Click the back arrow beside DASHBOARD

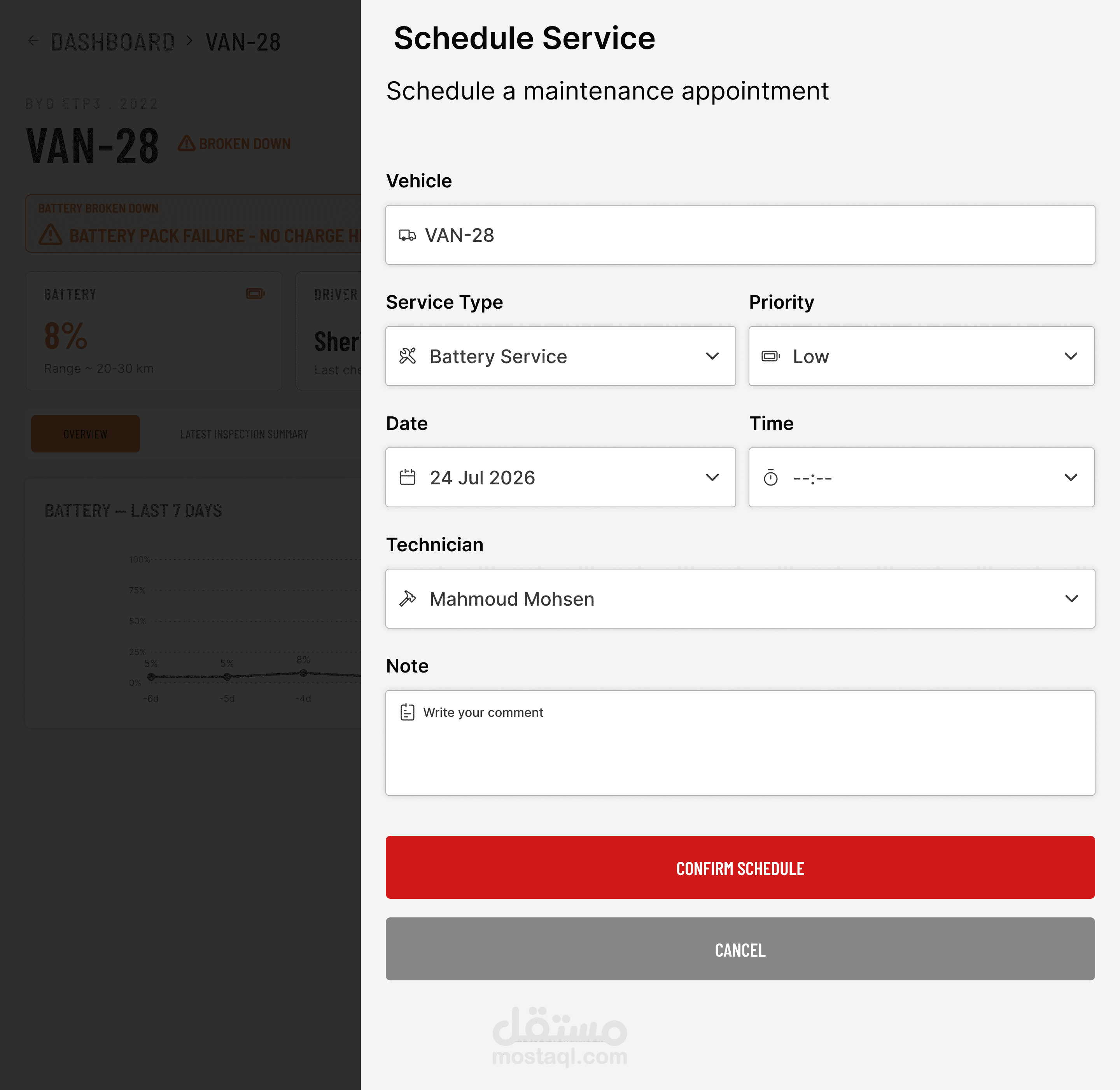(33, 41)
